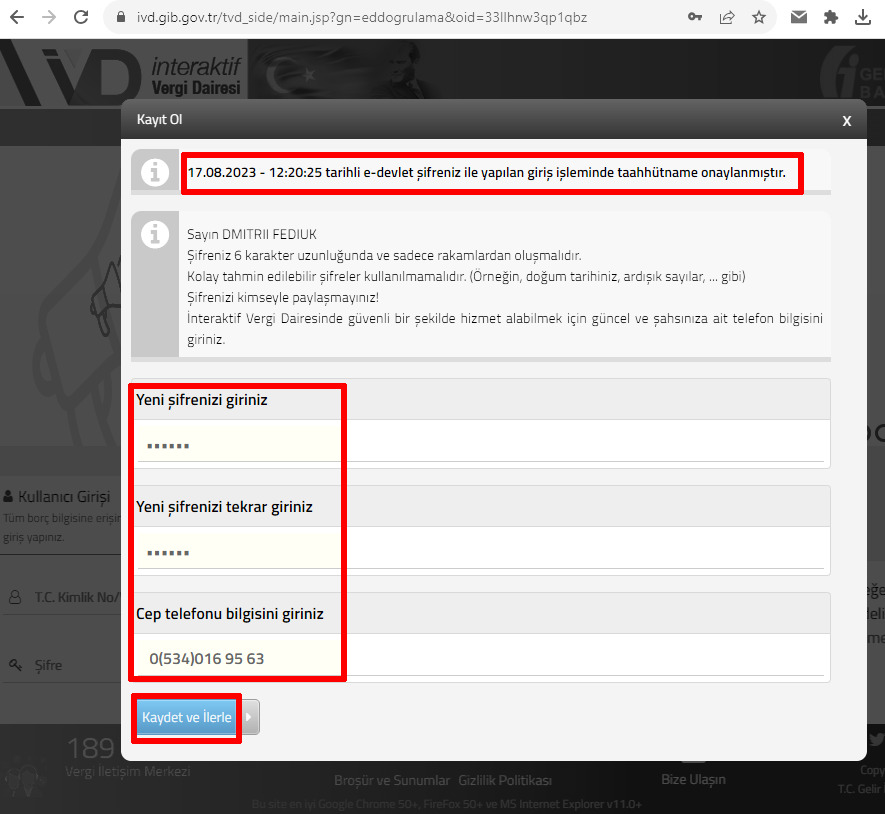The image size is (885, 814).
Task: Click the browser back arrow
Action: coord(17,17)
